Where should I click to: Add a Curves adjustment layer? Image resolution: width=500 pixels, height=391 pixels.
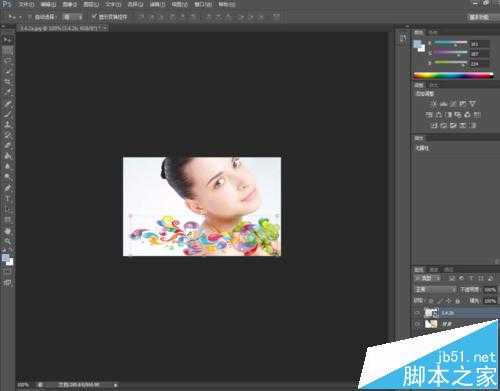coord(453,104)
